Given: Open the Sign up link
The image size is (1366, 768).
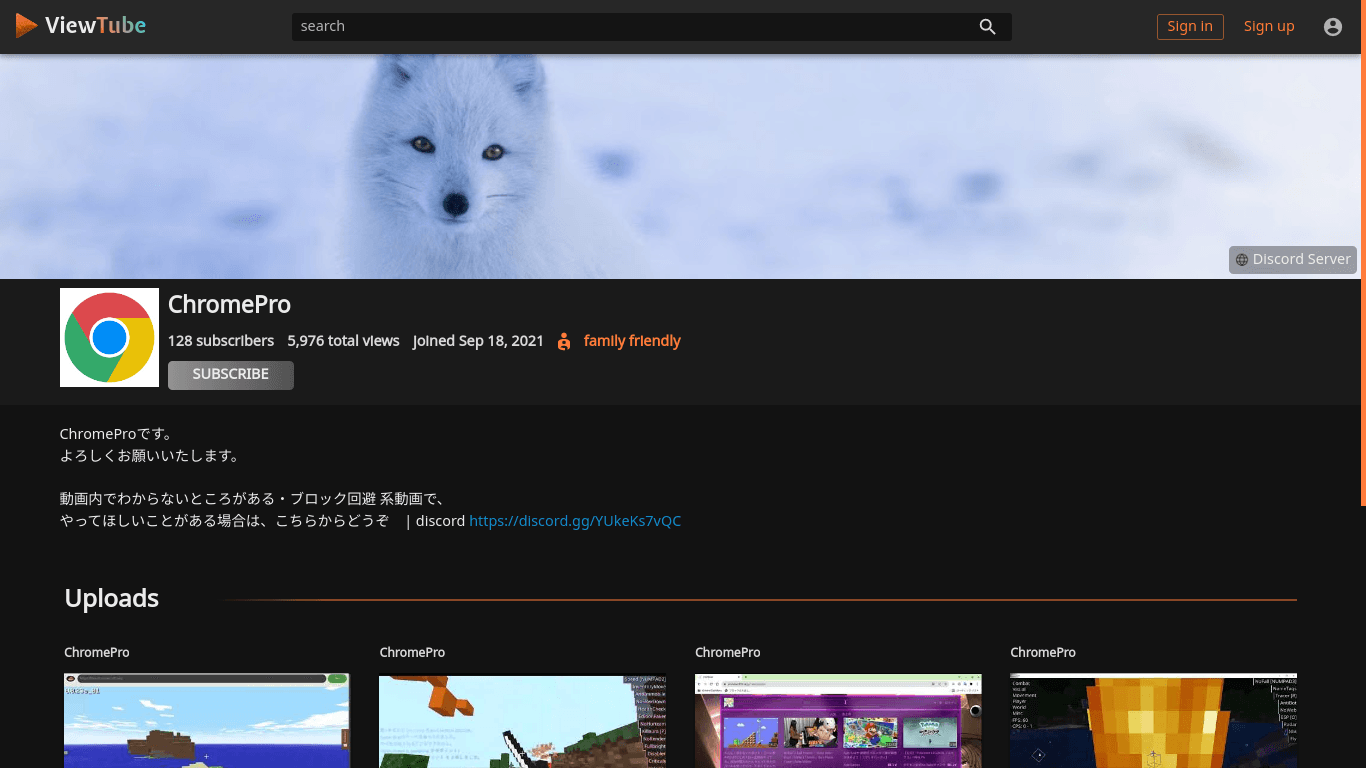Looking at the screenshot, I should [1268, 26].
